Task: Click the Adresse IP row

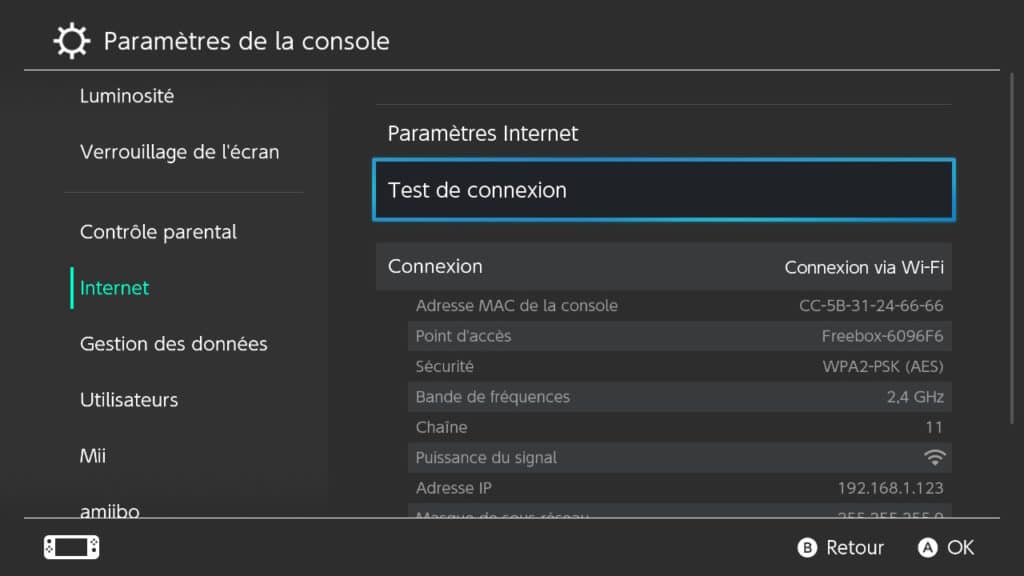Action: click(x=679, y=488)
